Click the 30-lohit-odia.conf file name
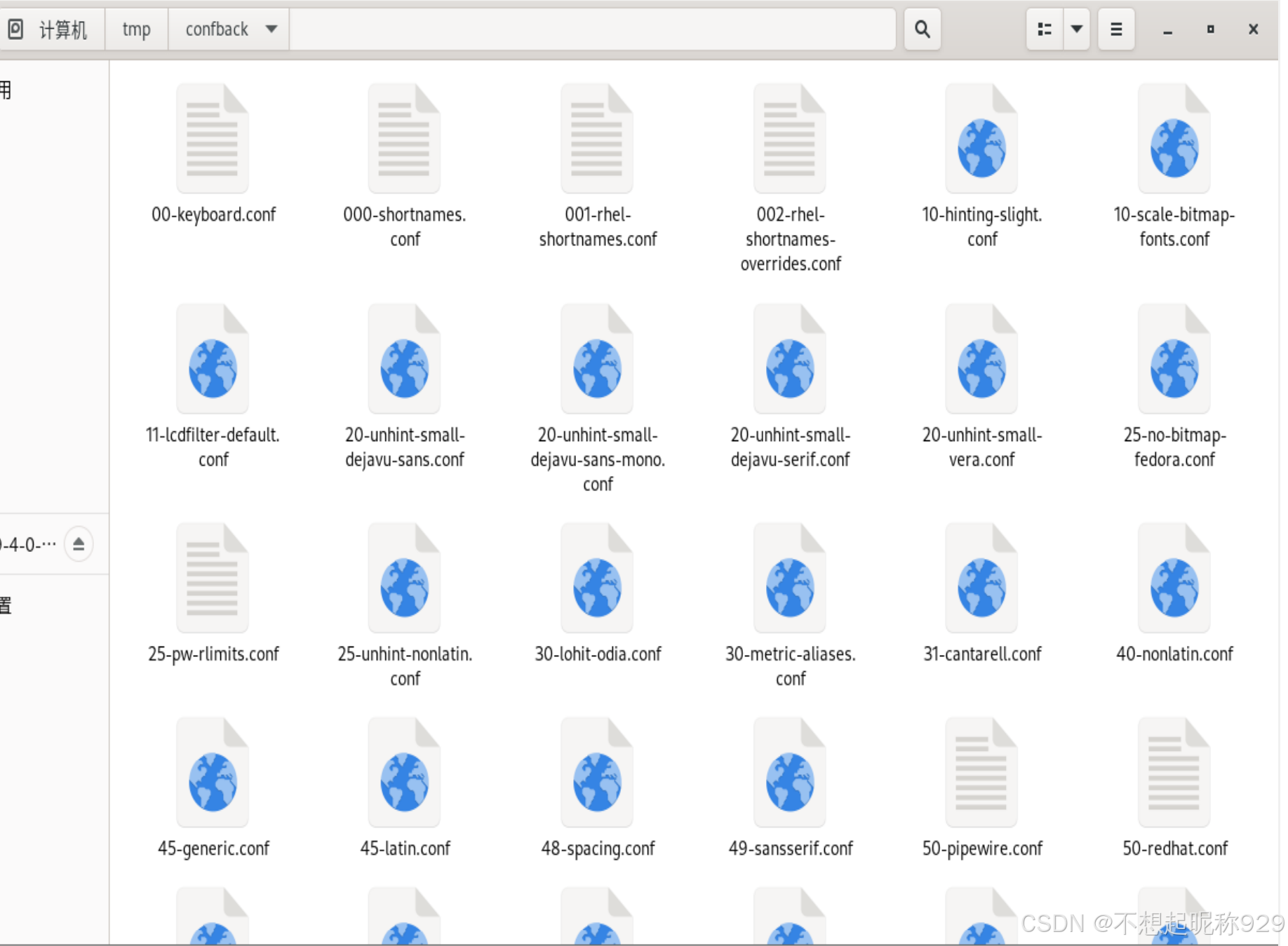 pyautogui.click(x=598, y=654)
